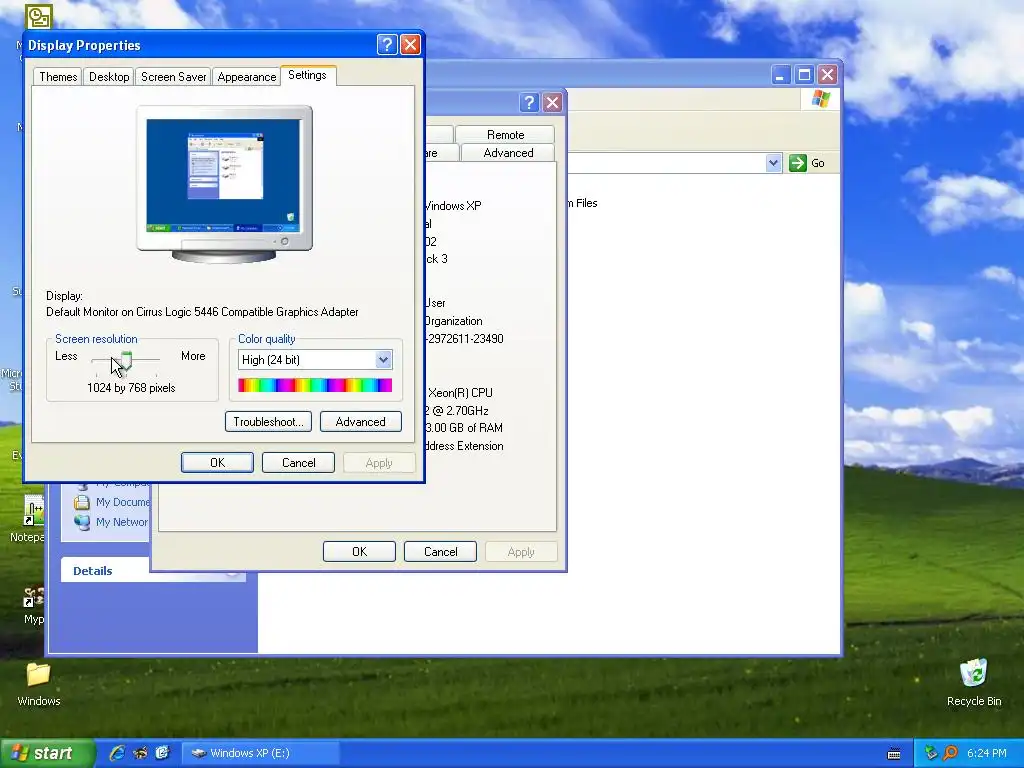Click the third Quick Launch icon
1024x768 pixels.
click(x=162, y=753)
